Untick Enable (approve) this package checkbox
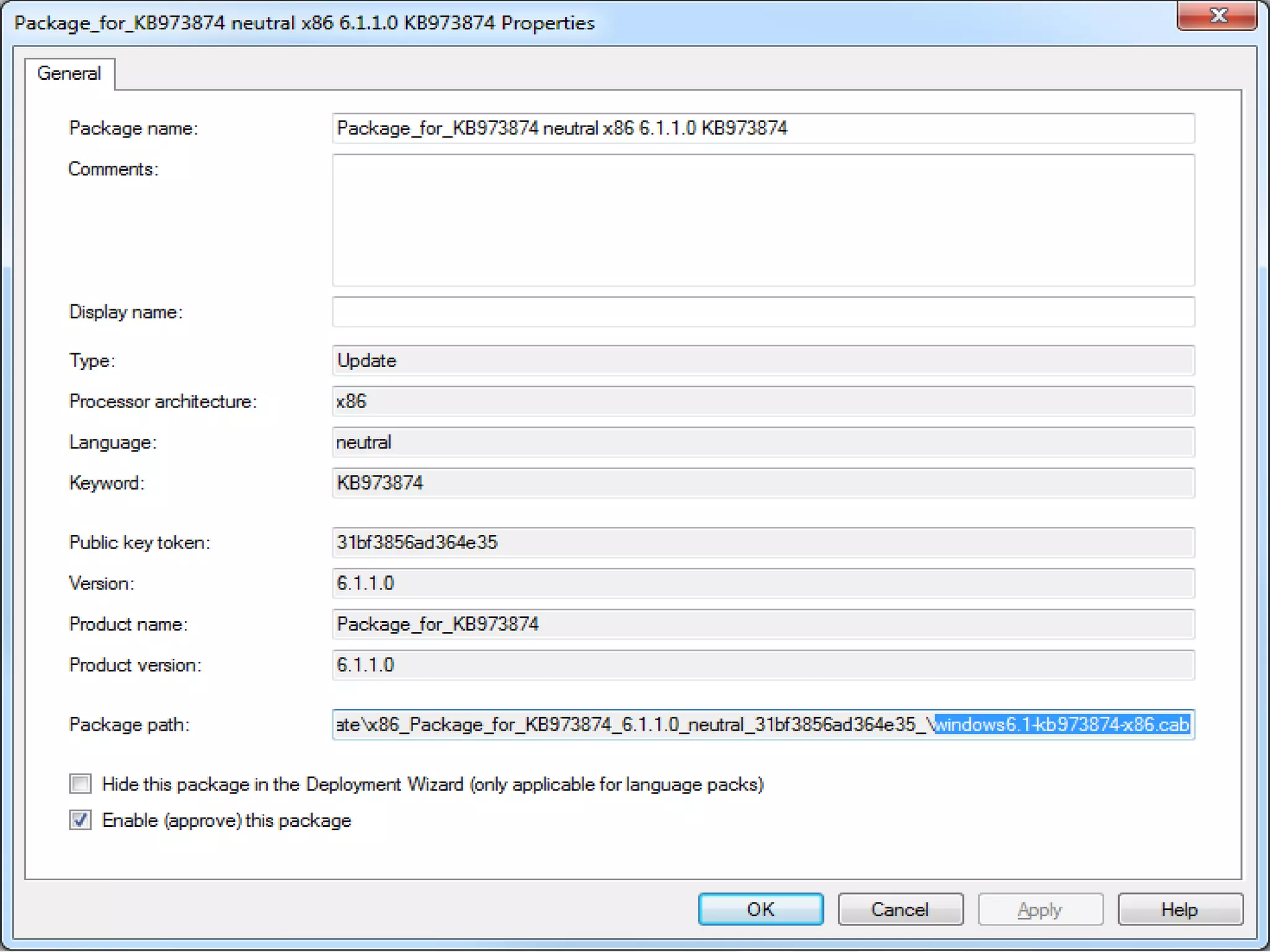1270x952 pixels. tap(81, 820)
